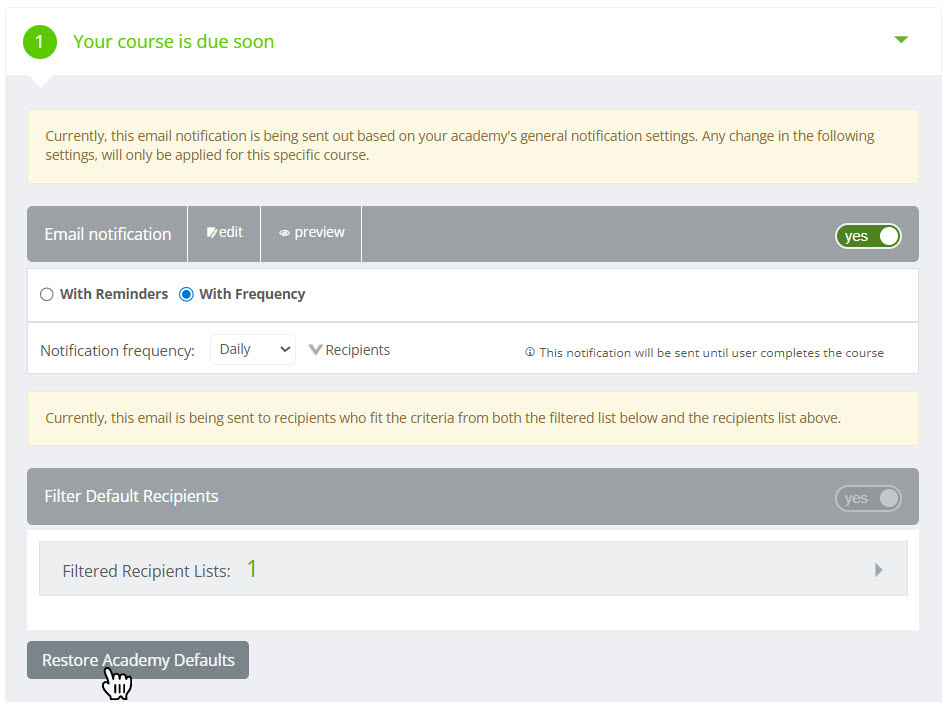Toggle the Filter Default Recipients switch
This screenshot has height=705, width=942.
click(x=868, y=498)
